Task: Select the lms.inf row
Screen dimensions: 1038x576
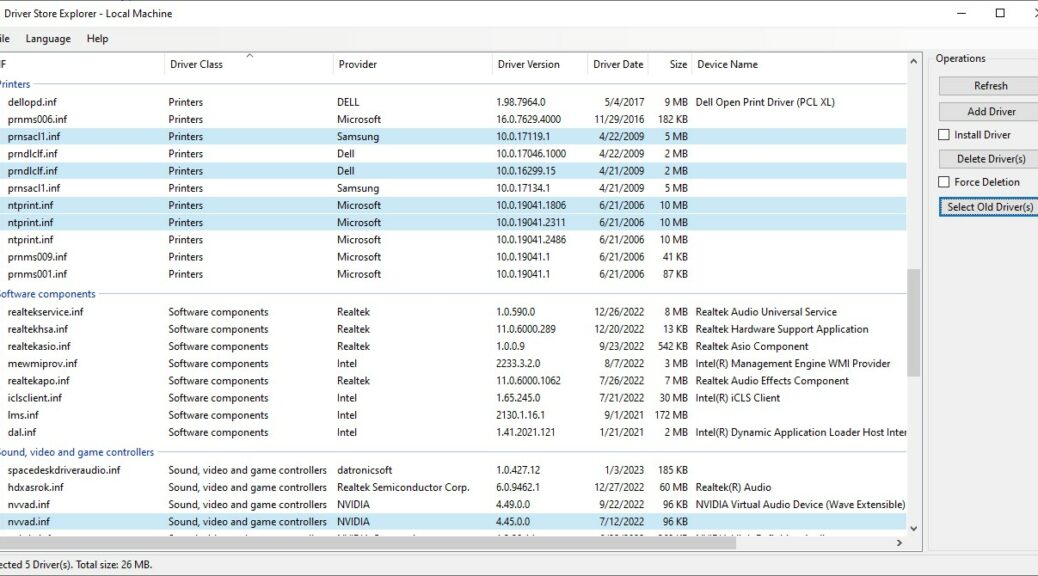Action: 453,415
